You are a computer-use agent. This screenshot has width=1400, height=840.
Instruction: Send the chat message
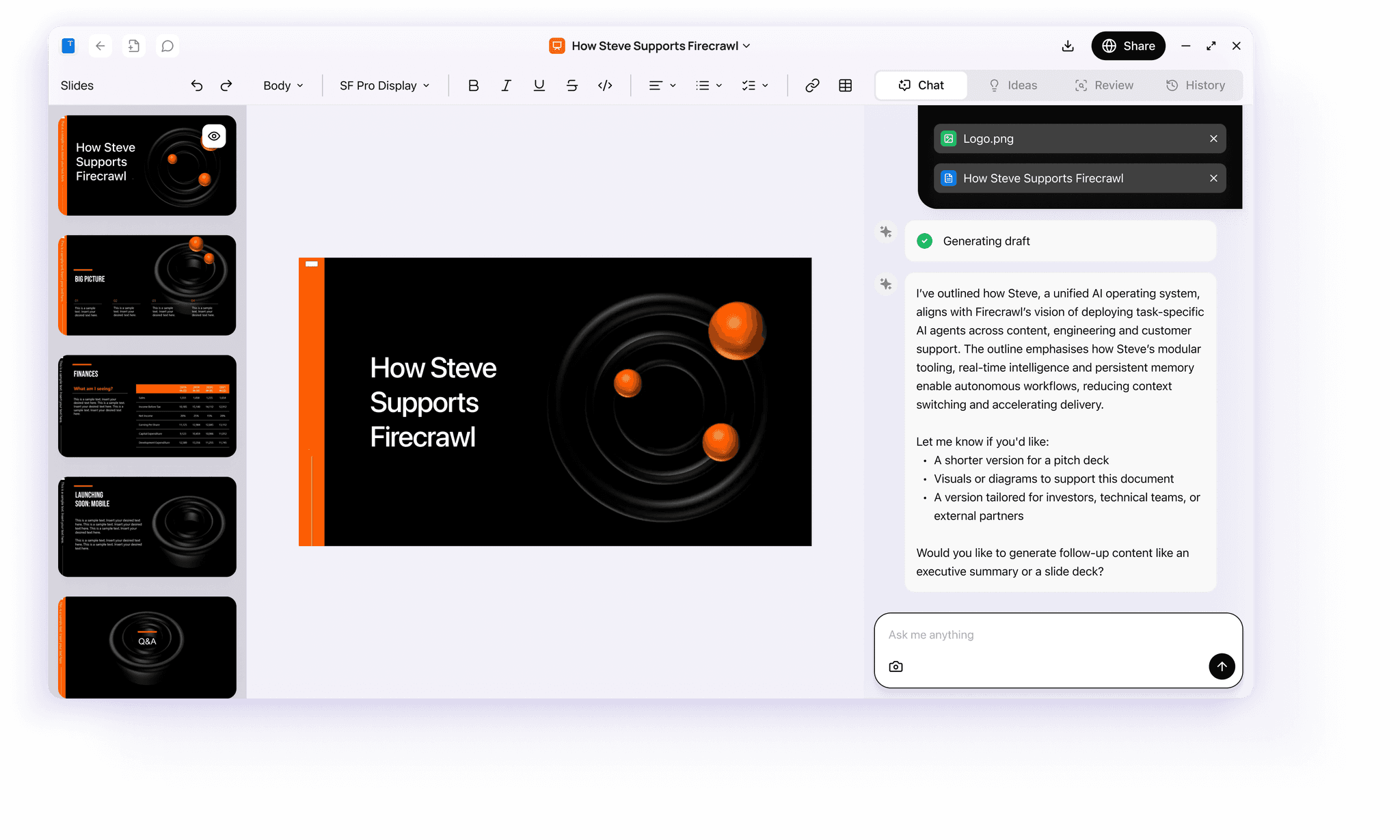[1222, 666]
